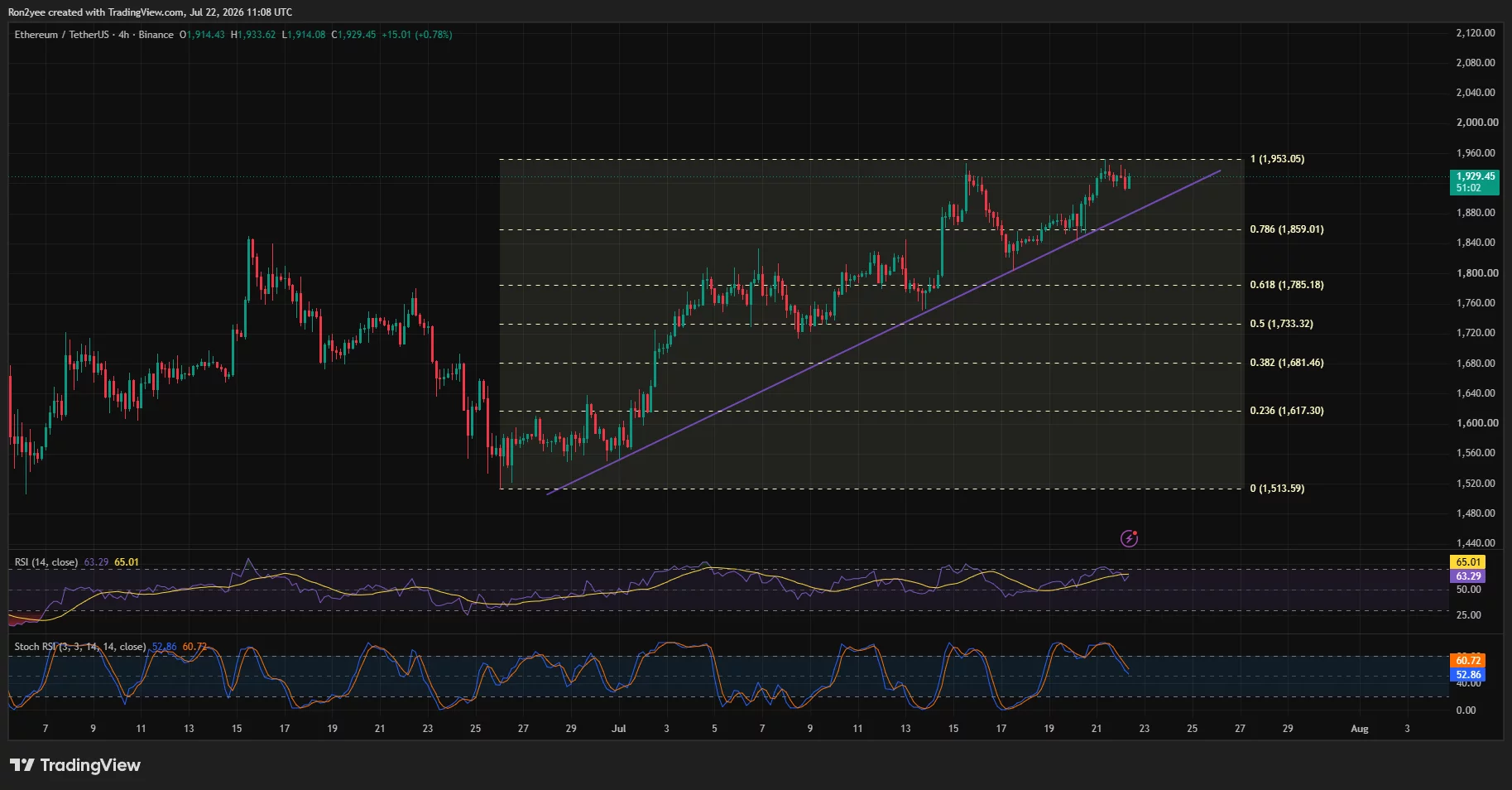Screen dimensions: 1512x790
Task: Click the 1,480.00 price axis label
Action: click(1476, 513)
